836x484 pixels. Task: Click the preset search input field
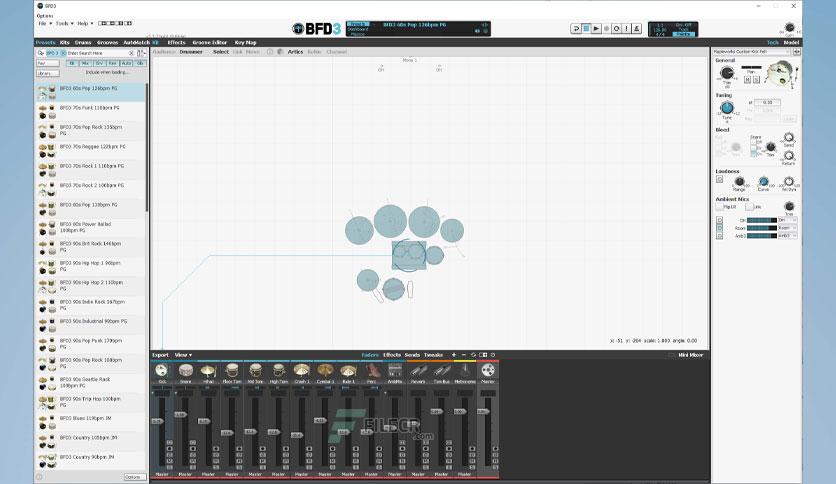coord(98,53)
